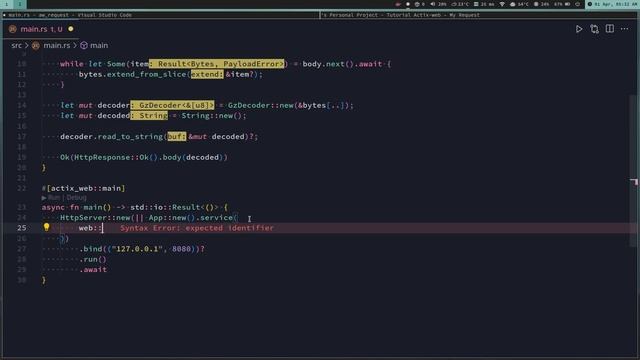
Task: Click Ok(HttpResponse::Ok() on line 19
Action: [109, 157]
